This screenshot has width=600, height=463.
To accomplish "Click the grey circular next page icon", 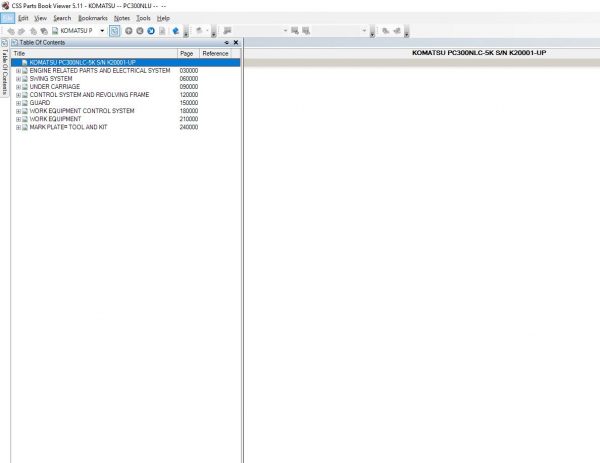I will (x=140, y=31).
